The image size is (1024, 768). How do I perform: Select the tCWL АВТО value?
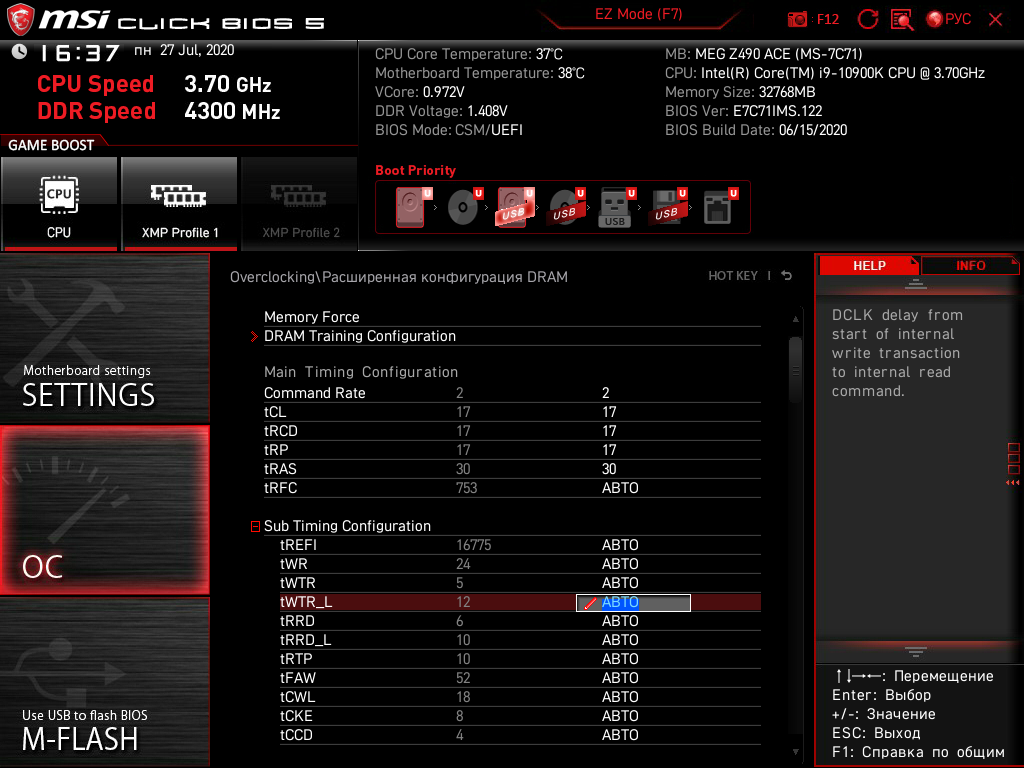click(x=620, y=696)
